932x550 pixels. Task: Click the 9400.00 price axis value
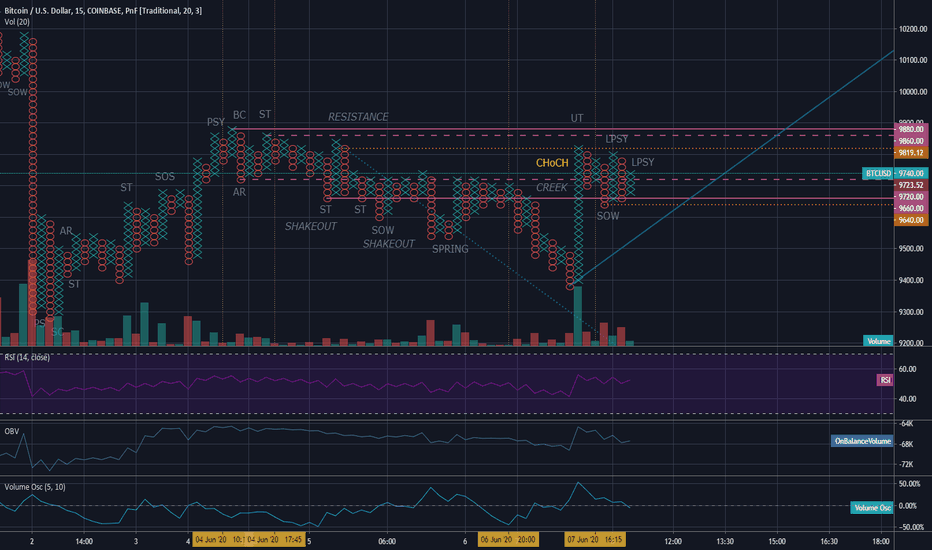pos(913,280)
